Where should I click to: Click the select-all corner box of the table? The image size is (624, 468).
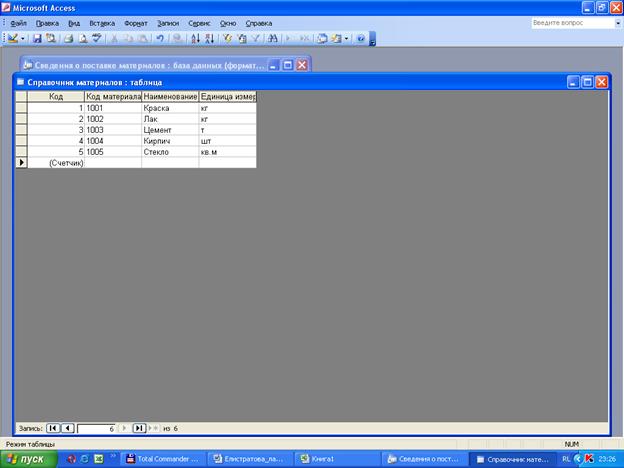point(21,96)
